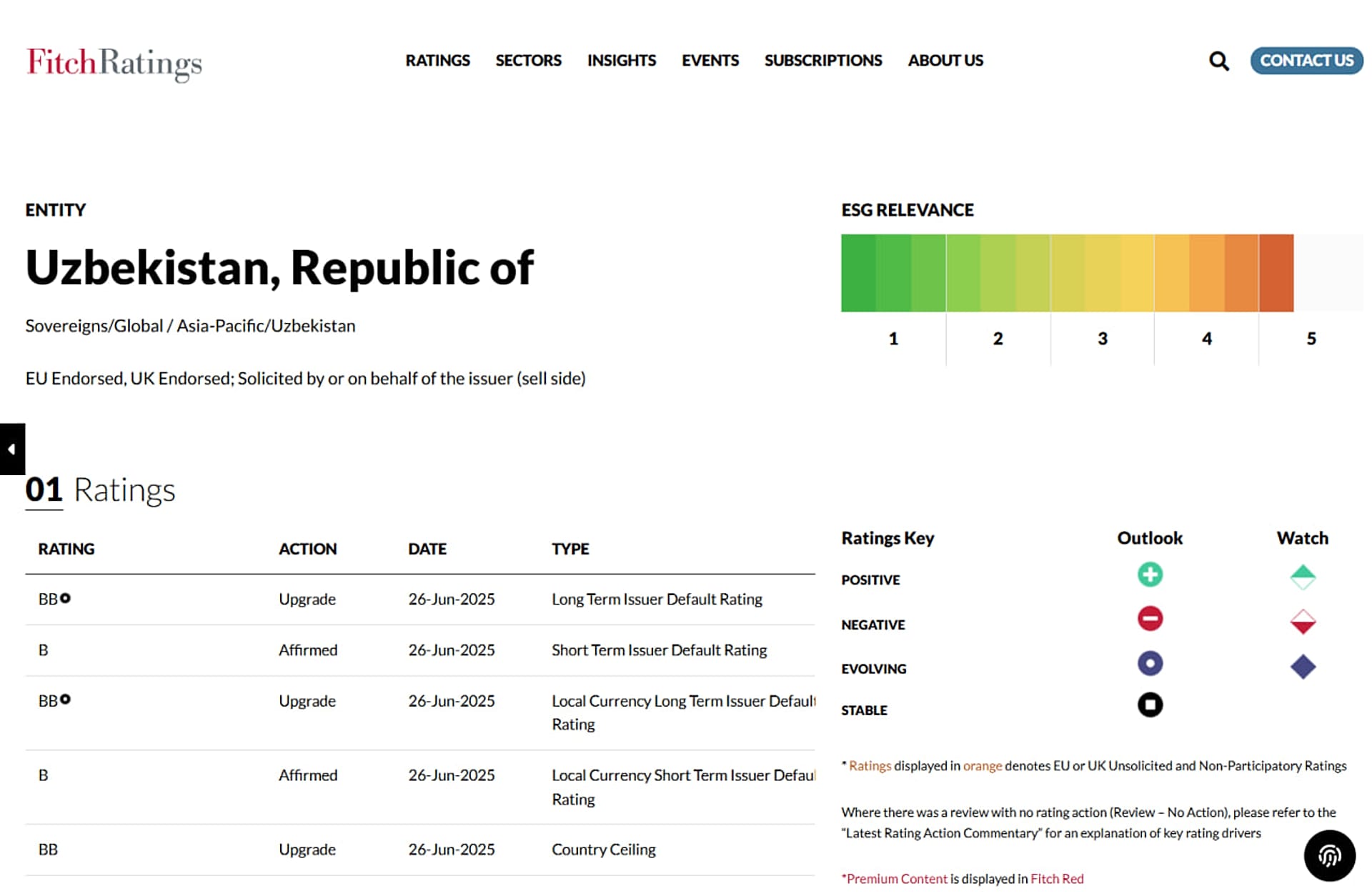Click the positive watch diamond icon
This screenshot has width=1372, height=896.
[1303, 577]
